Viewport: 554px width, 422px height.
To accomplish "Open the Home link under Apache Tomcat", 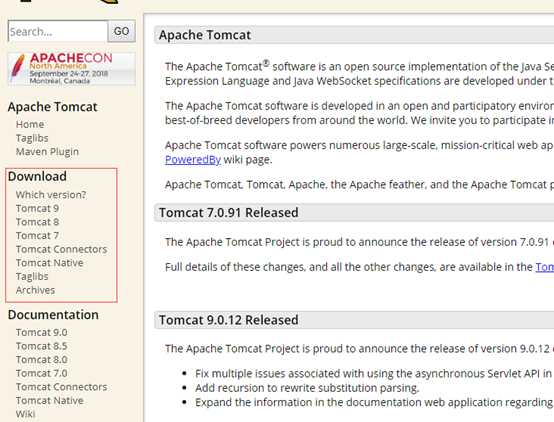I will [30, 124].
